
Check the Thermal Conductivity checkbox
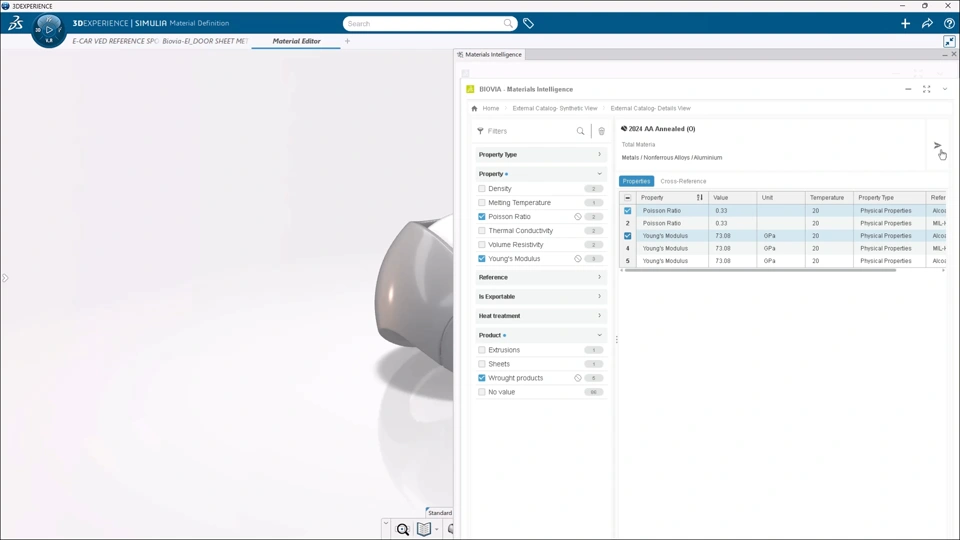482,231
